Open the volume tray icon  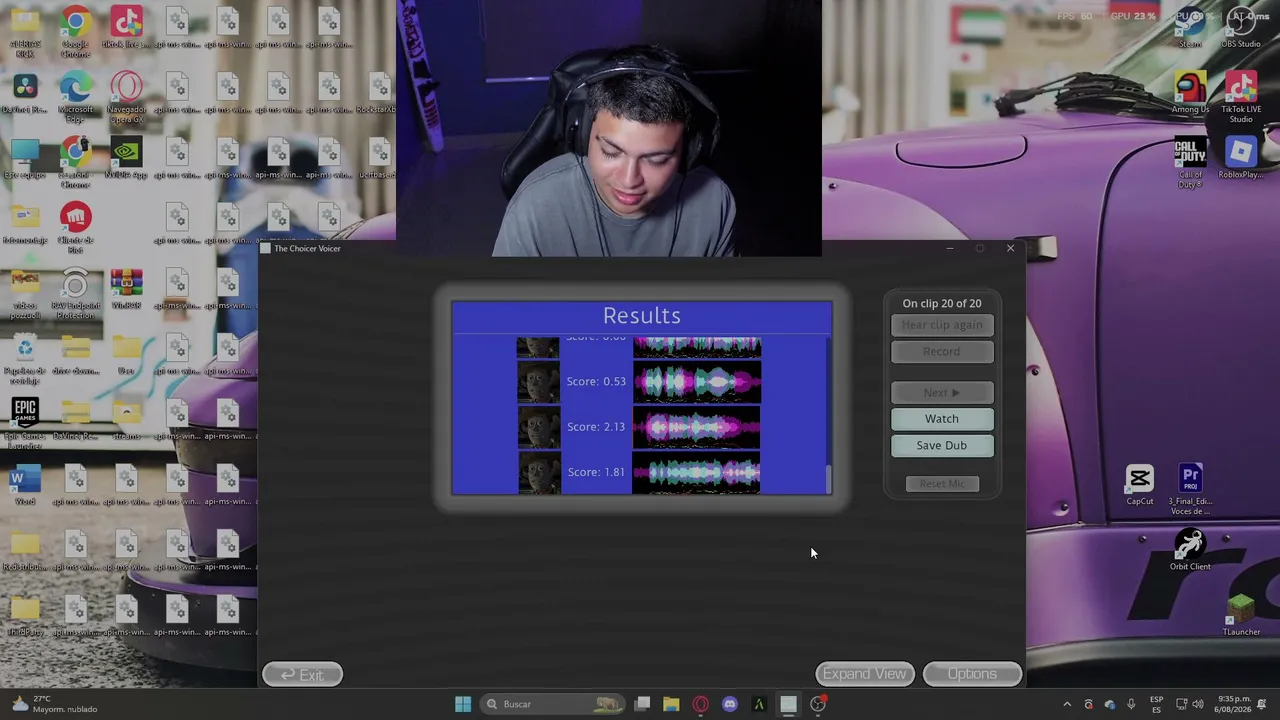pos(1198,704)
